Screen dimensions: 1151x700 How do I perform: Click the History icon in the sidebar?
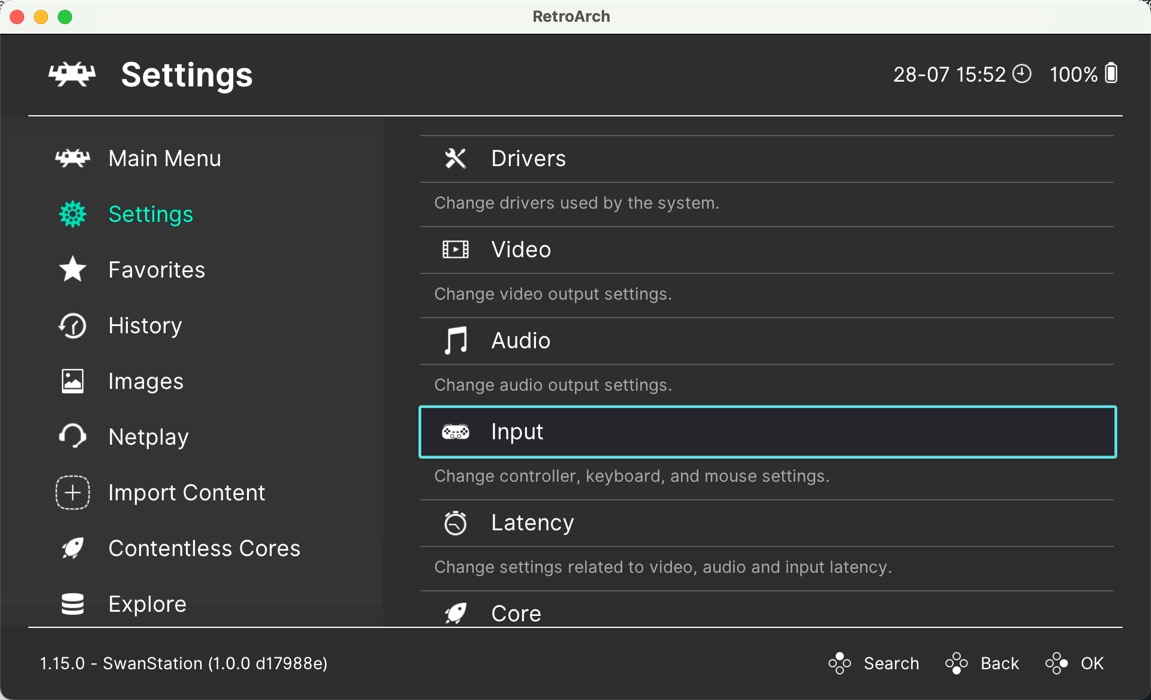72,325
